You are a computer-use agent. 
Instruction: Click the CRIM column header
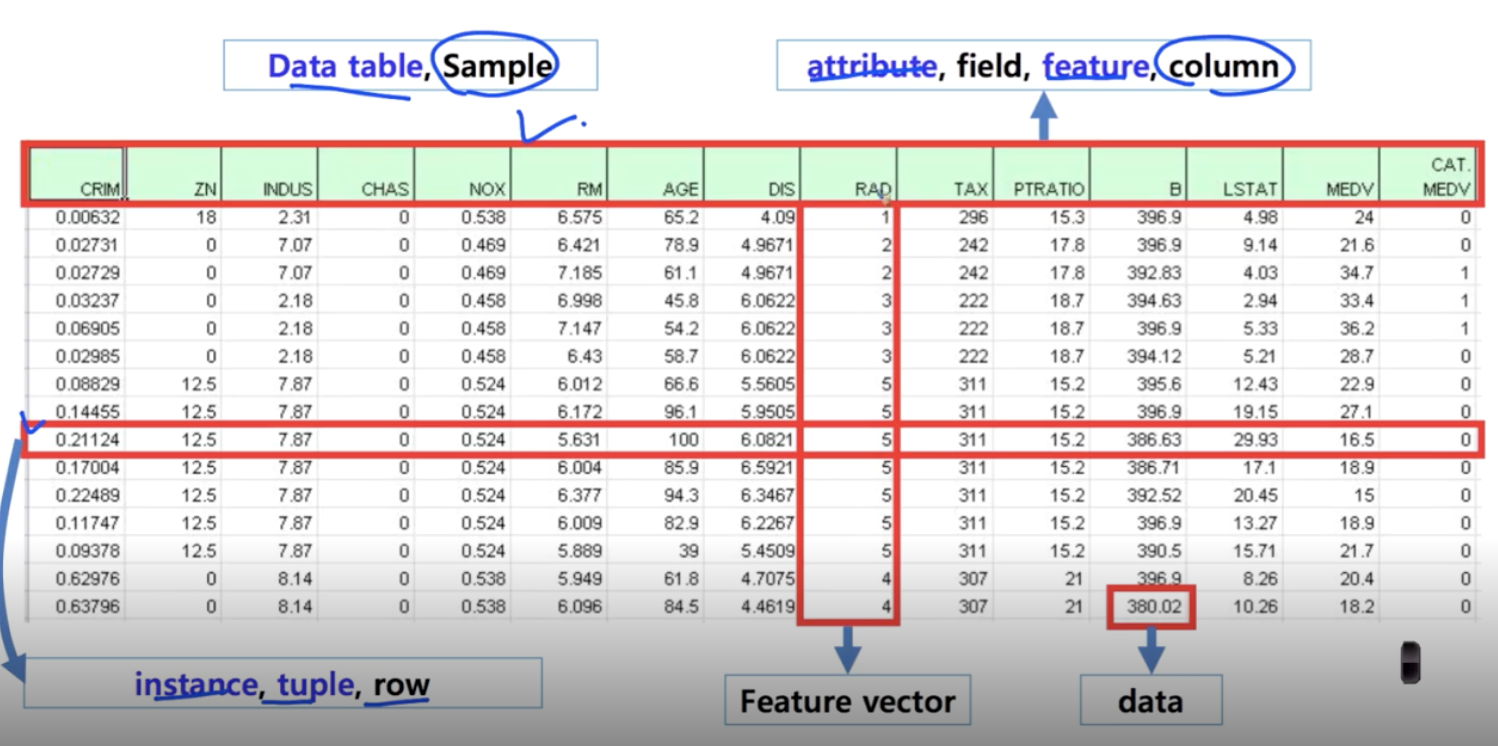coord(77,175)
